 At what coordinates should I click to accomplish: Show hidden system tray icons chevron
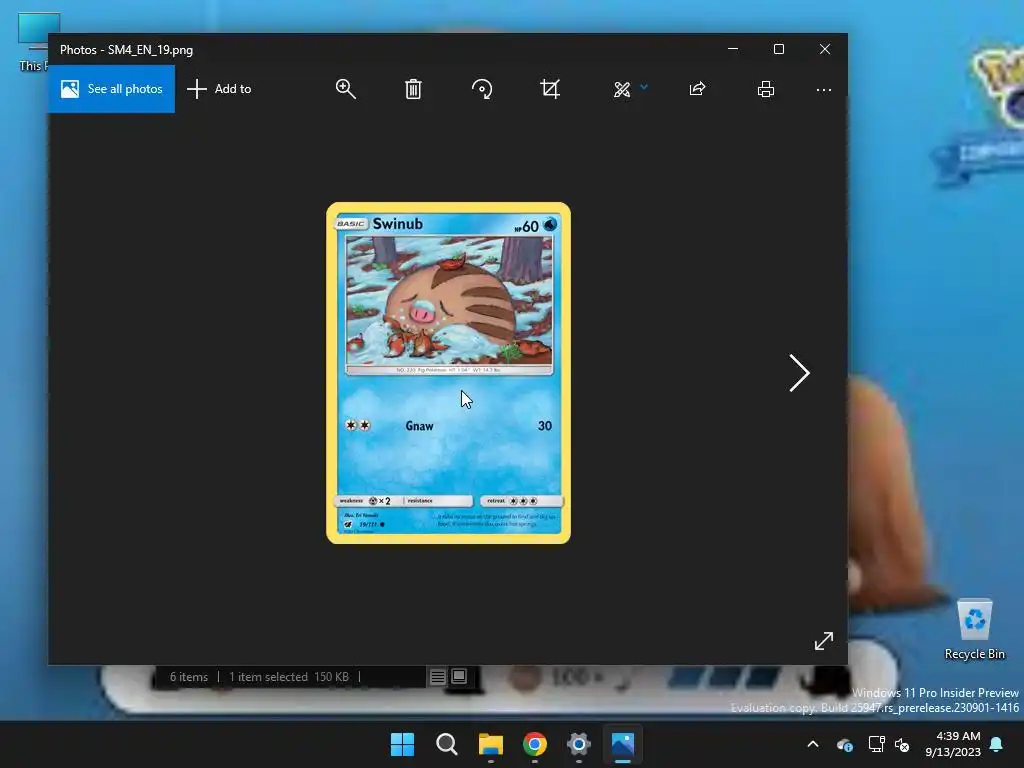click(x=813, y=744)
